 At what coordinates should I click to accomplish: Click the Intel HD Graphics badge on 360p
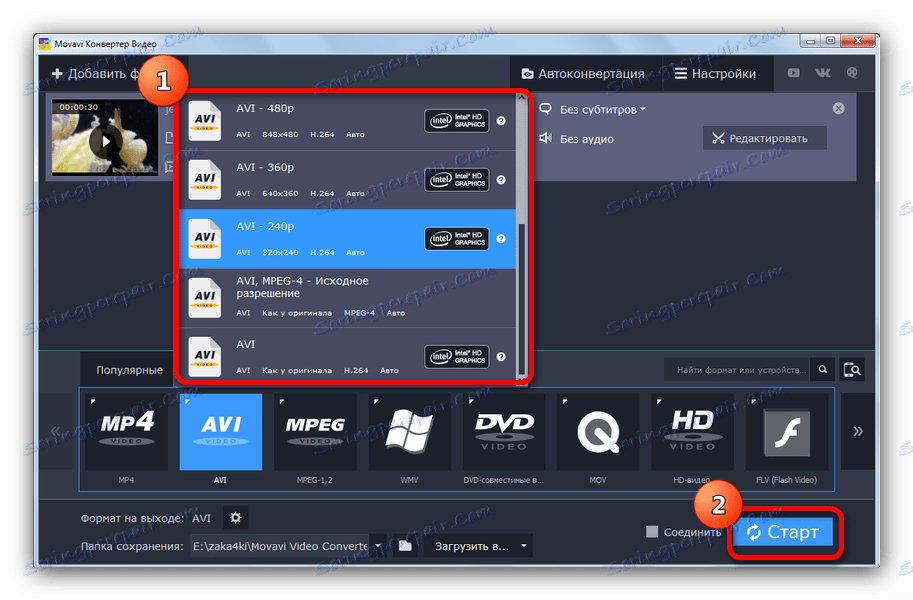pyautogui.click(x=457, y=179)
